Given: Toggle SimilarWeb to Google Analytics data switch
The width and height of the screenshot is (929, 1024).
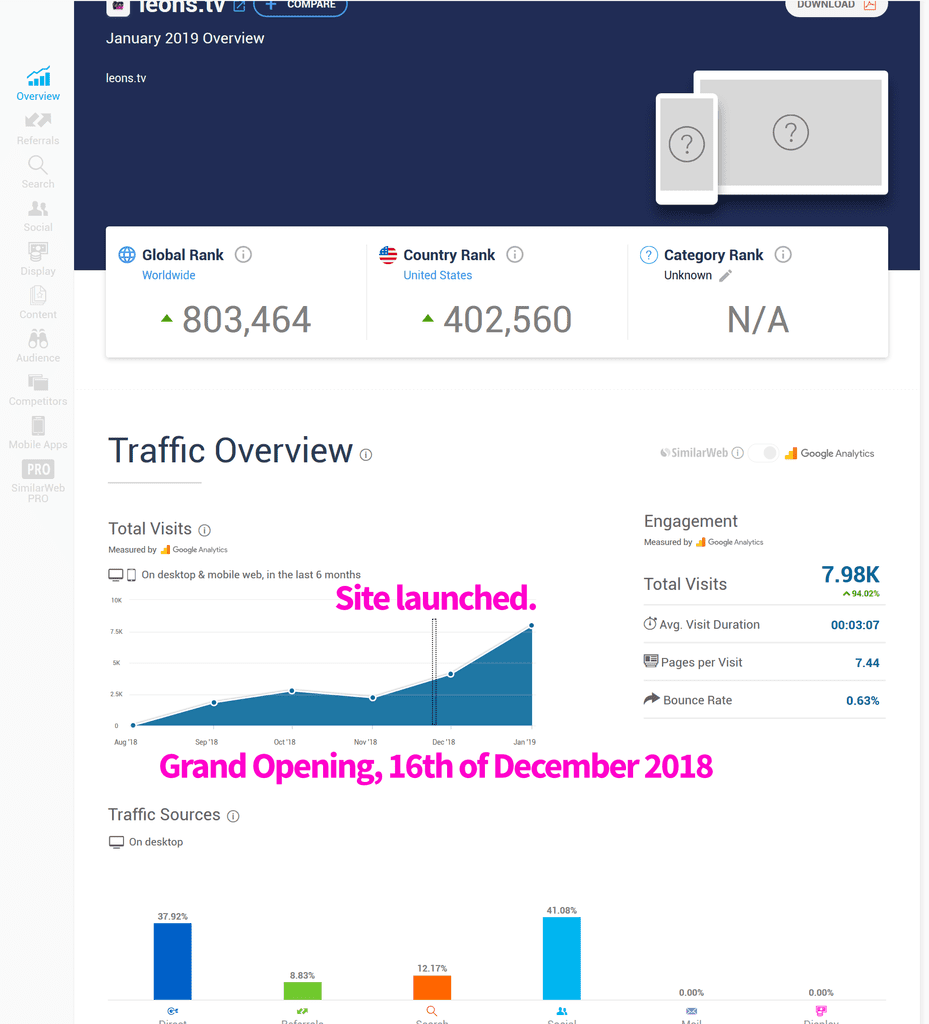Looking at the screenshot, I should tap(767, 453).
